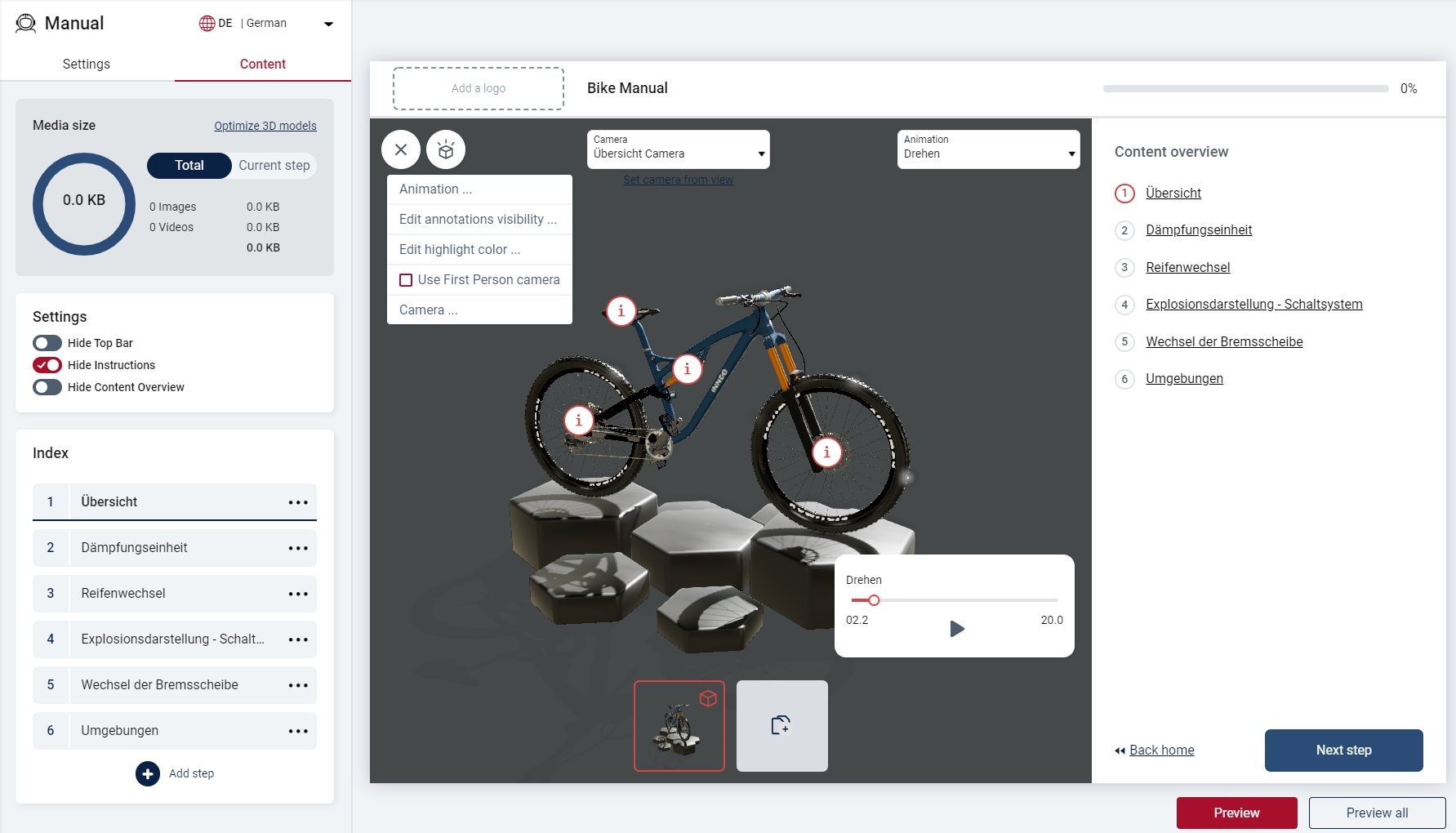The width and height of the screenshot is (1456, 833).
Task: Open options for the Reifenwechsel step
Action: pyautogui.click(x=298, y=594)
